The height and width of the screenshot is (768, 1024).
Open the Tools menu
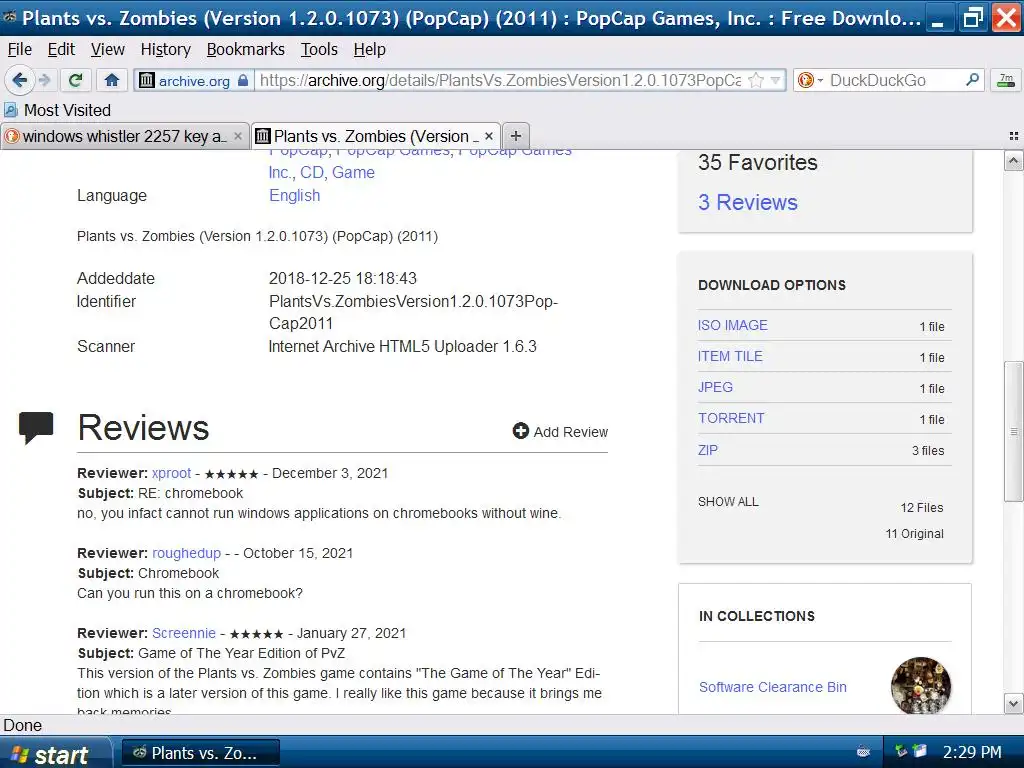click(319, 50)
